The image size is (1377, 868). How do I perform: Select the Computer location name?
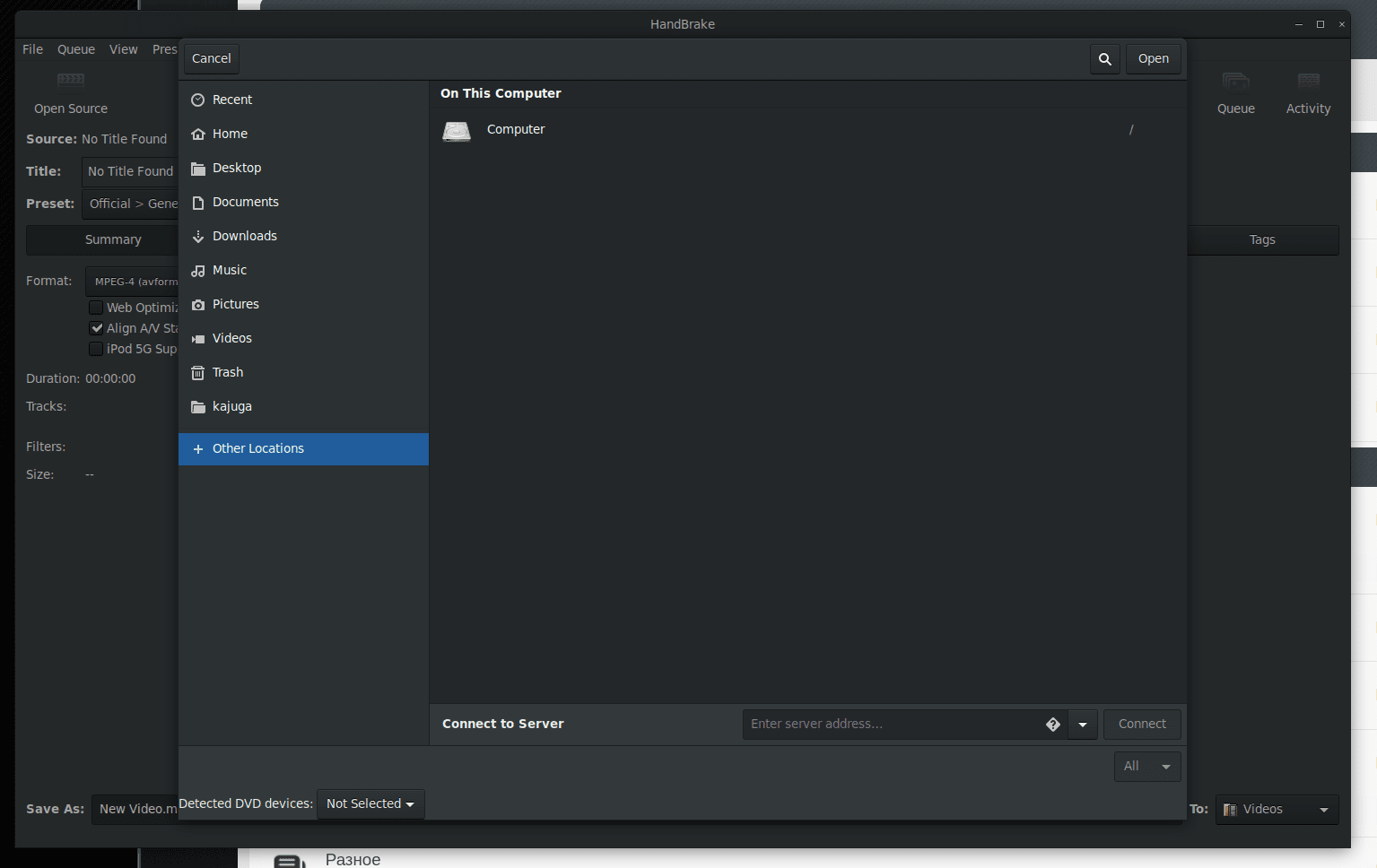pos(516,130)
